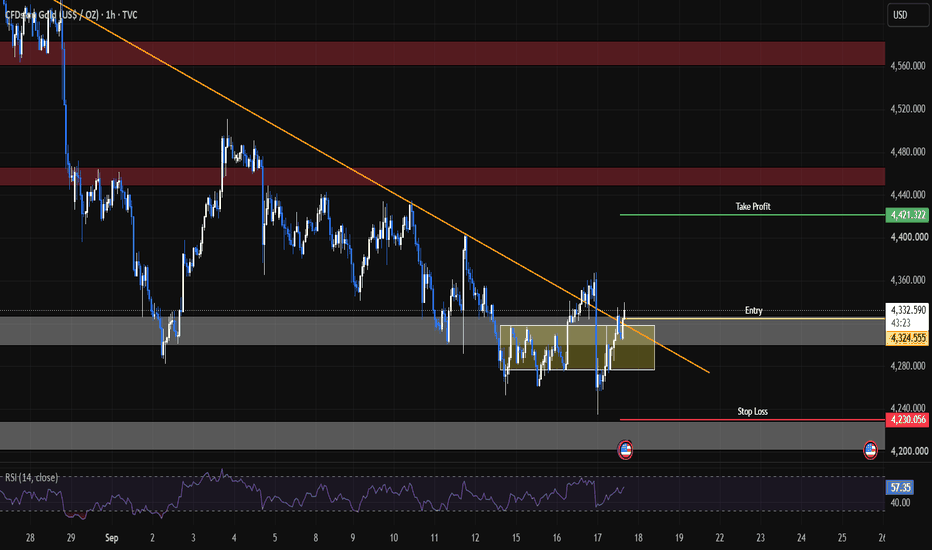Open the USD currency selector
The height and width of the screenshot is (550, 932).
(x=908, y=15)
